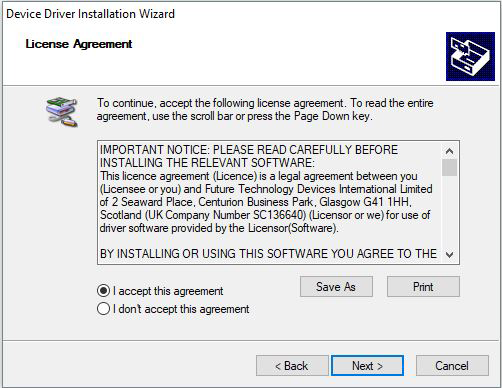This screenshot has height=388, width=502.
Task: Print the license agreement
Action: [x=423, y=287]
